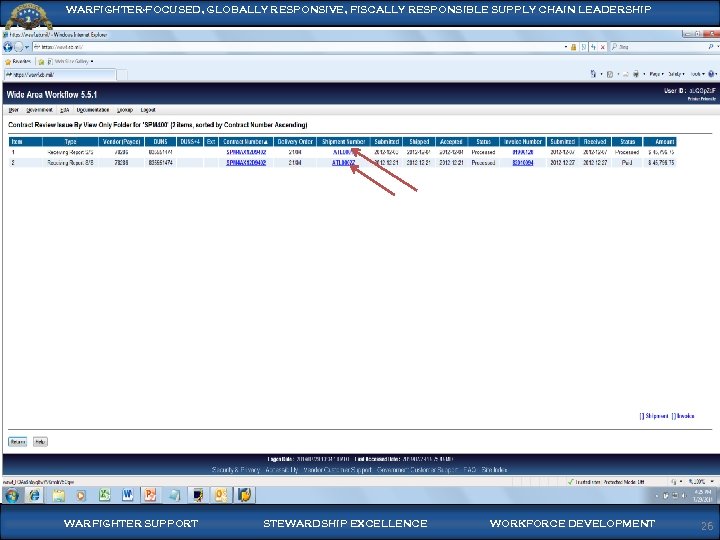
Task: Open the contract number link in row 2
Action: [x=246, y=163]
